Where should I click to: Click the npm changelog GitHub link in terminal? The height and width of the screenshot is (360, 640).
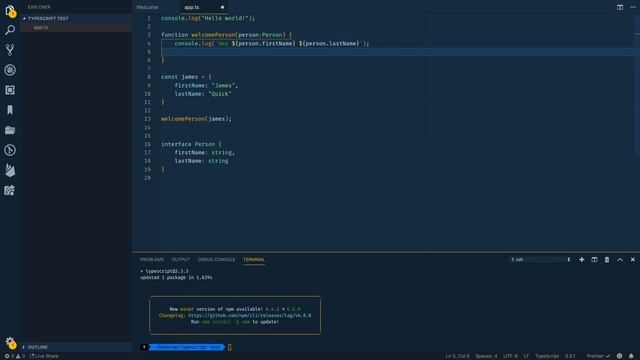(249, 316)
